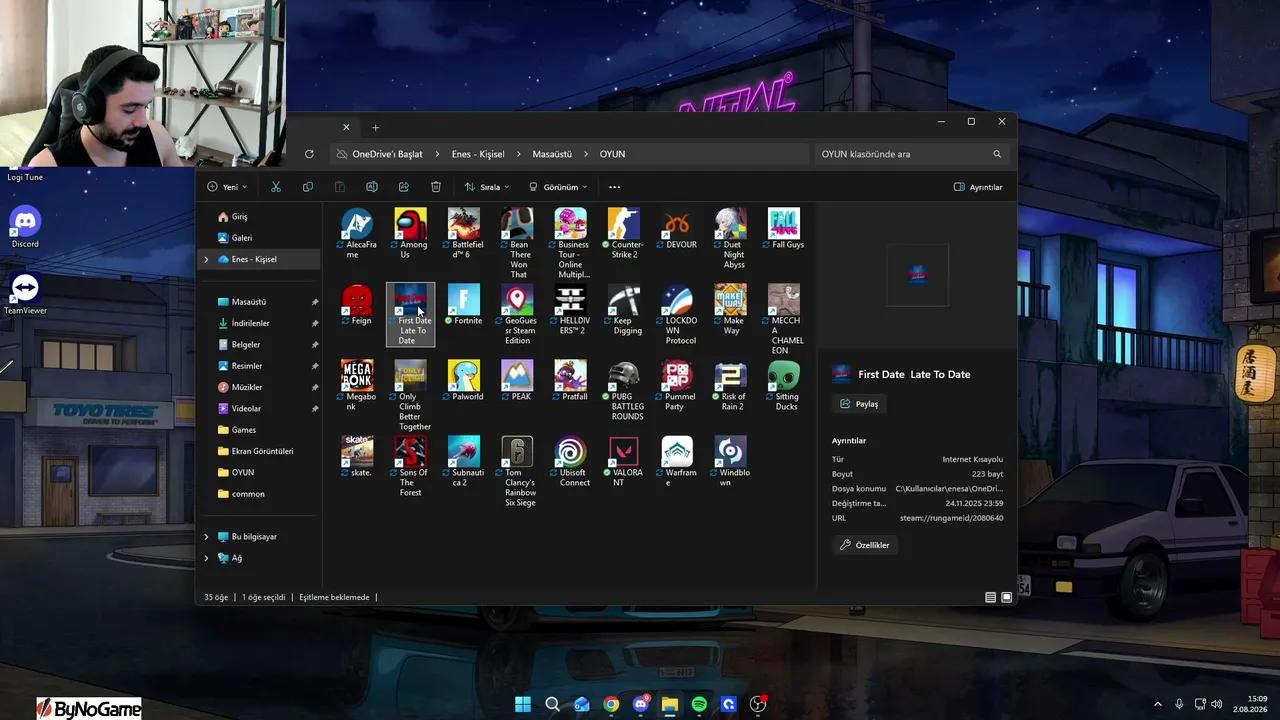Click the Delete trash icon in toolbar
This screenshot has height=720, width=1280.
click(x=436, y=187)
